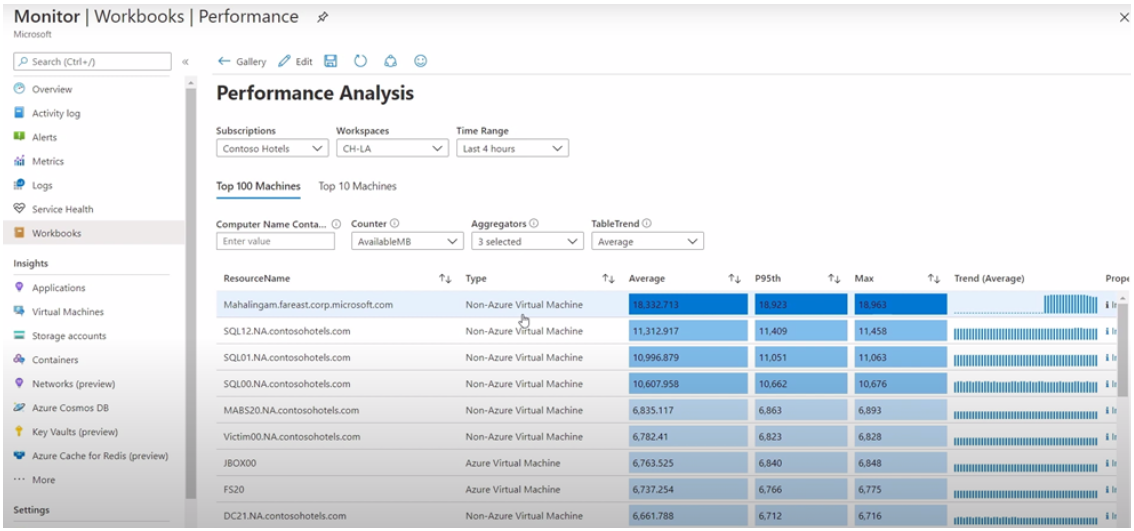Click Azure Cache for Redis icon
The height and width of the screenshot is (531, 1134).
pos(20,456)
